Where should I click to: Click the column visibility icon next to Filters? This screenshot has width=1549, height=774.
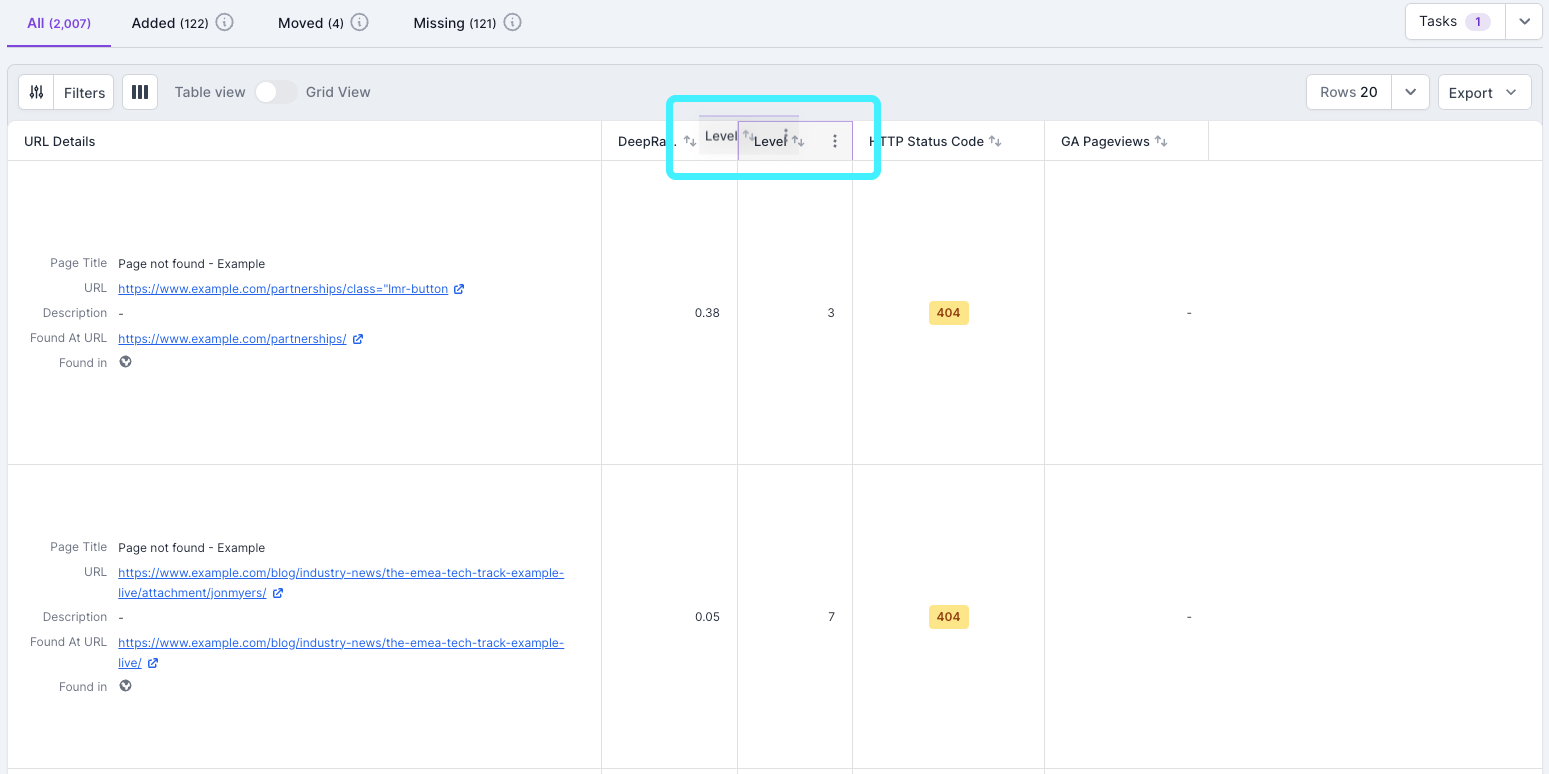coord(139,91)
